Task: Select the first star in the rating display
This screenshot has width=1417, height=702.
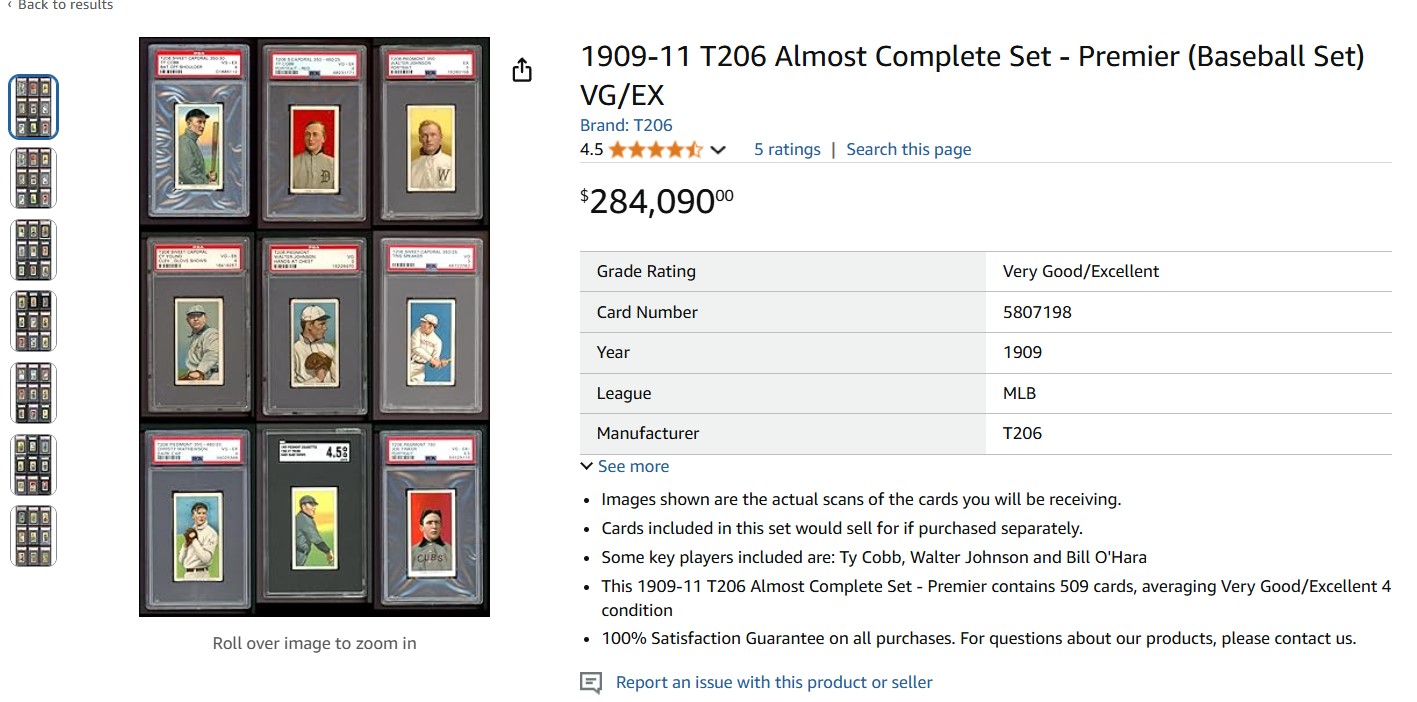Action: coord(618,148)
